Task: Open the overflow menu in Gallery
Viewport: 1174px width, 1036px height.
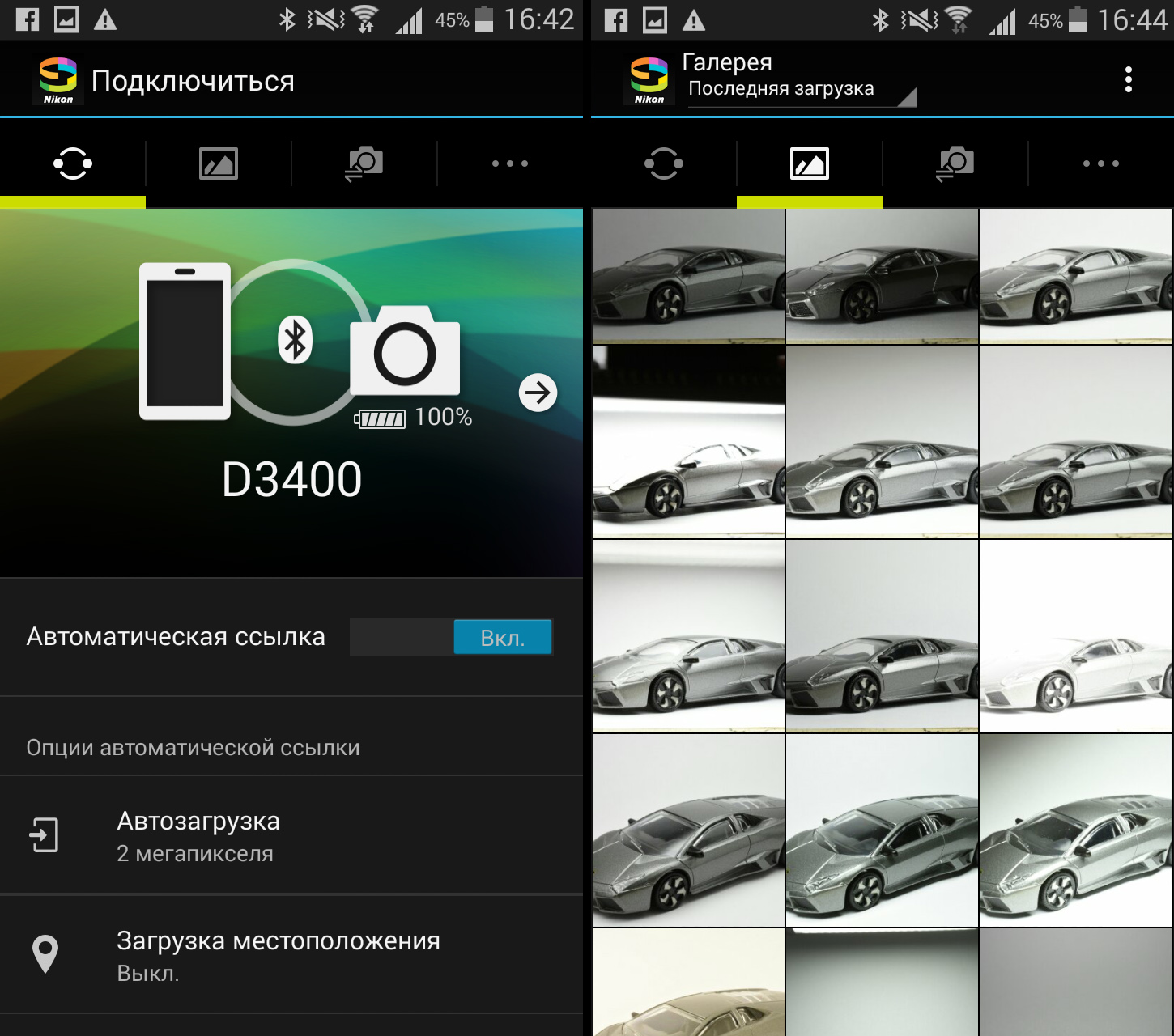Action: click(x=1129, y=79)
